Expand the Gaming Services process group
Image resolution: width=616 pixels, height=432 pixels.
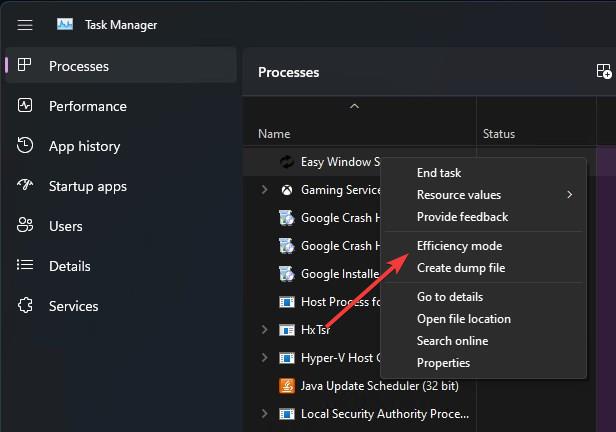(x=264, y=189)
